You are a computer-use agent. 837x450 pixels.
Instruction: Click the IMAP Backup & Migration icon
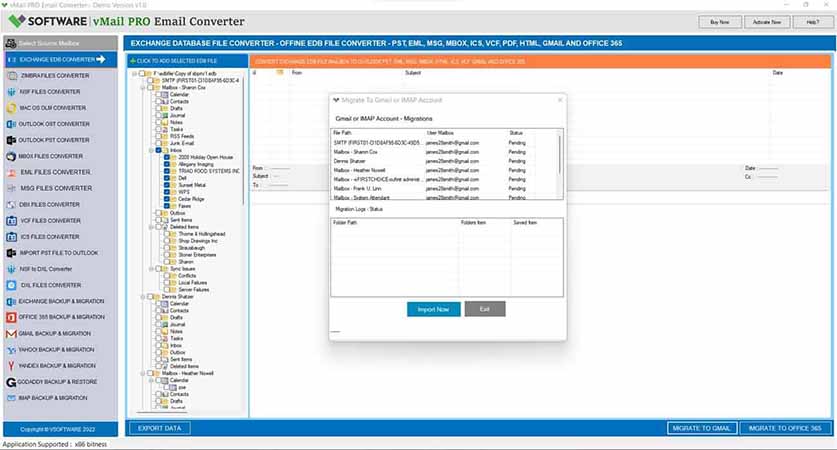click(12, 398)
